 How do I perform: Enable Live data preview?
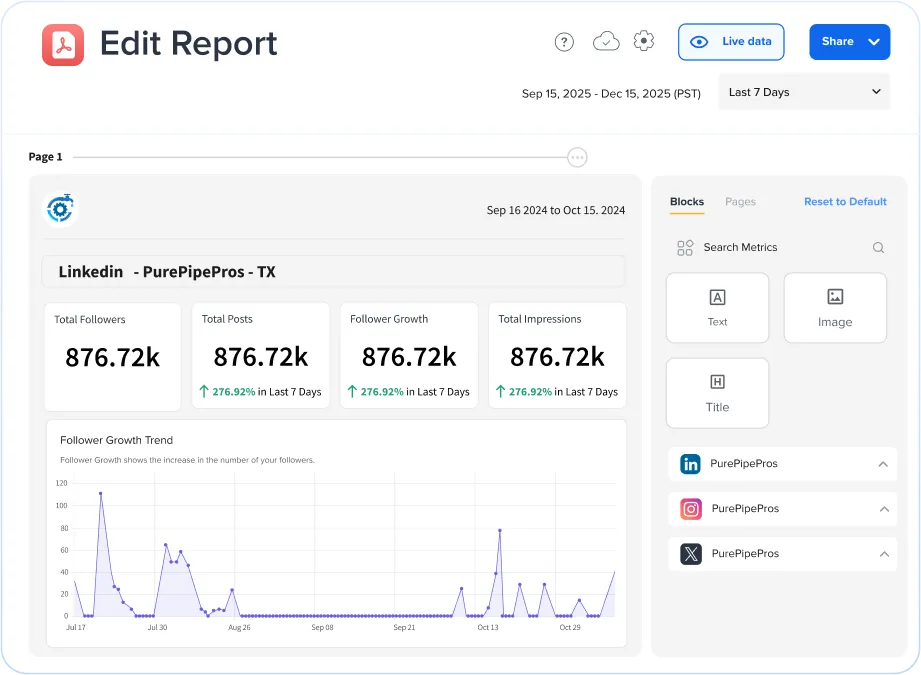click(731, 41)
